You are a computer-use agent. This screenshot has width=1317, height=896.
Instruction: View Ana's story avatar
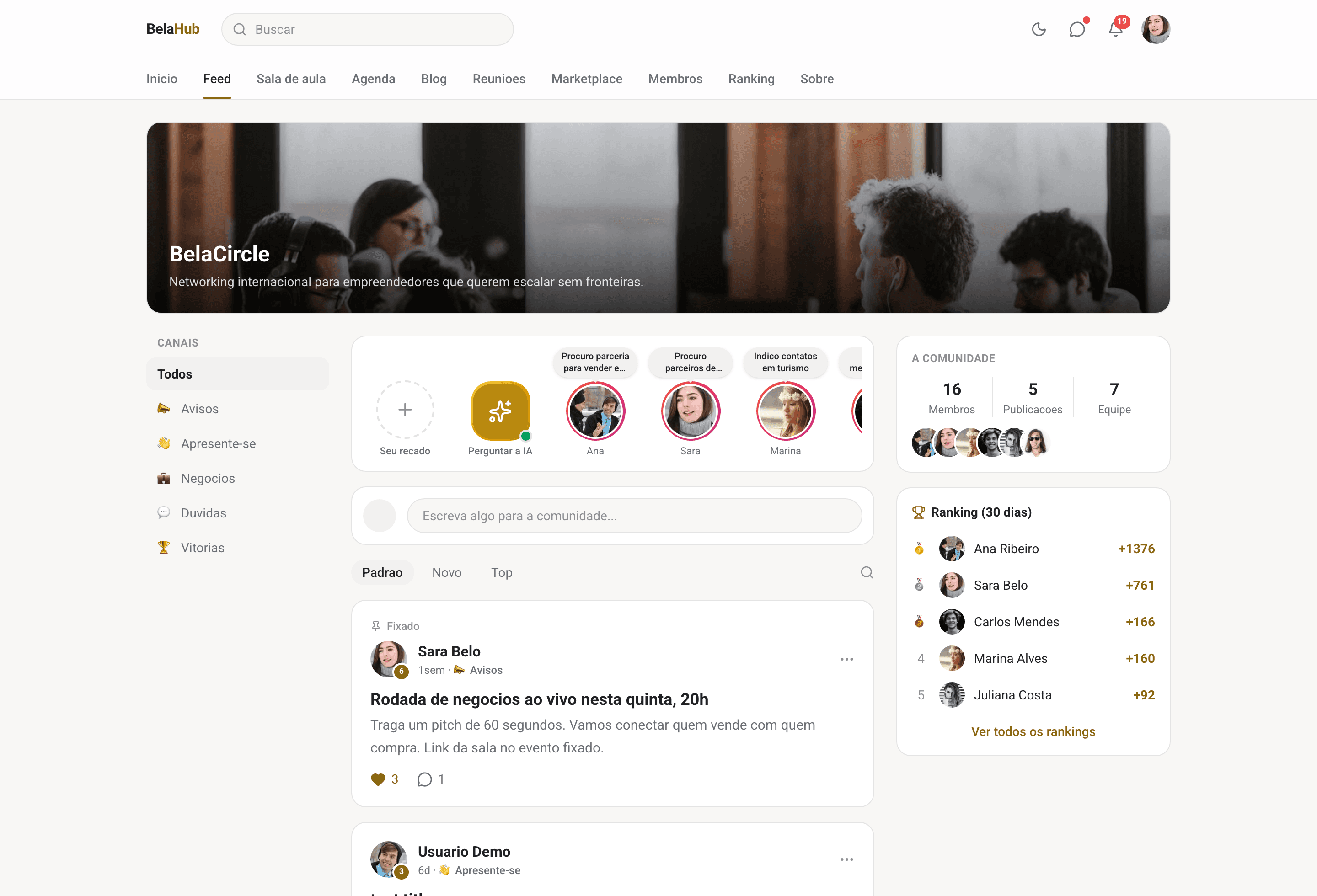(595, 411)
